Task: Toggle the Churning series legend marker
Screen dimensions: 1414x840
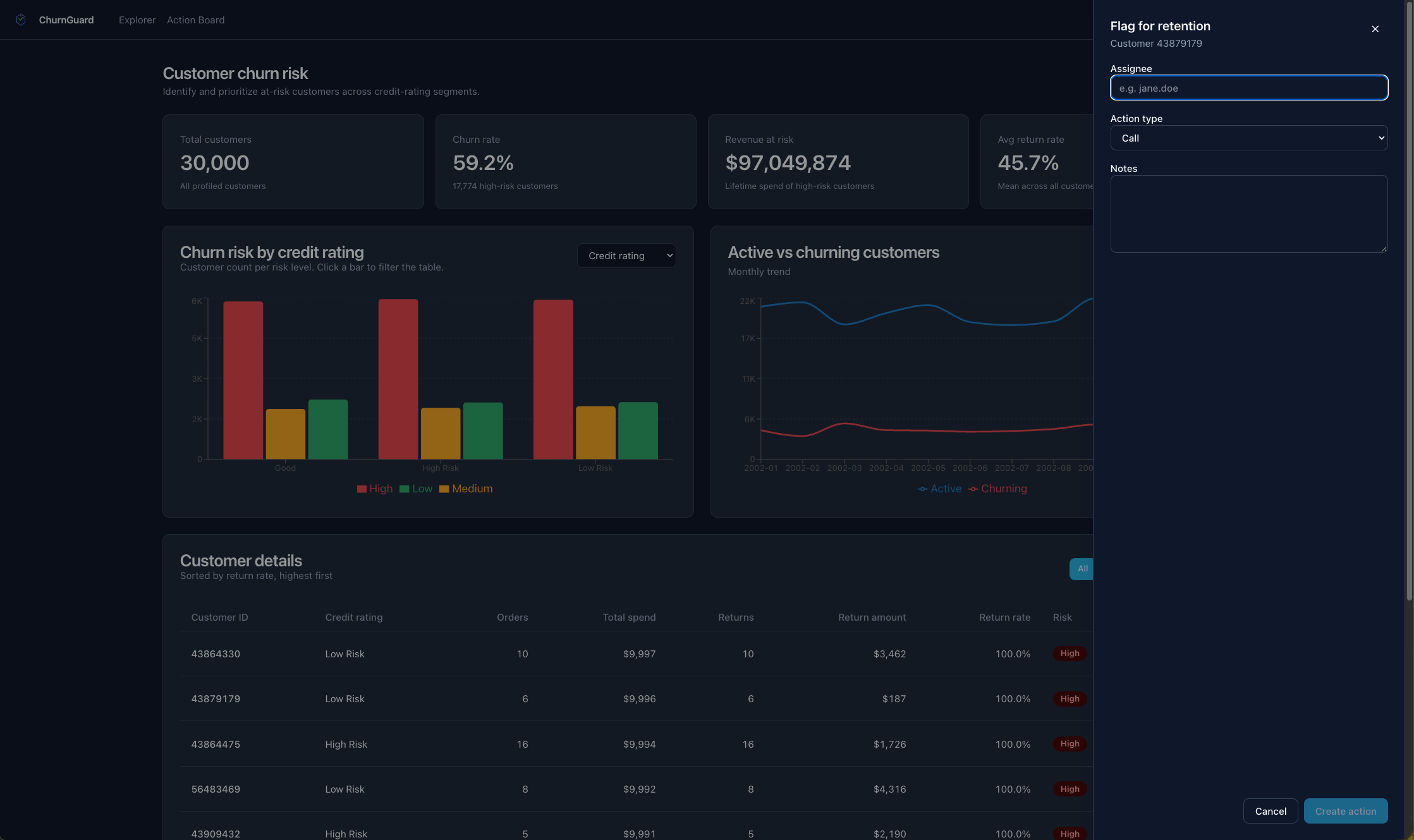Action: tap(973, 489)
